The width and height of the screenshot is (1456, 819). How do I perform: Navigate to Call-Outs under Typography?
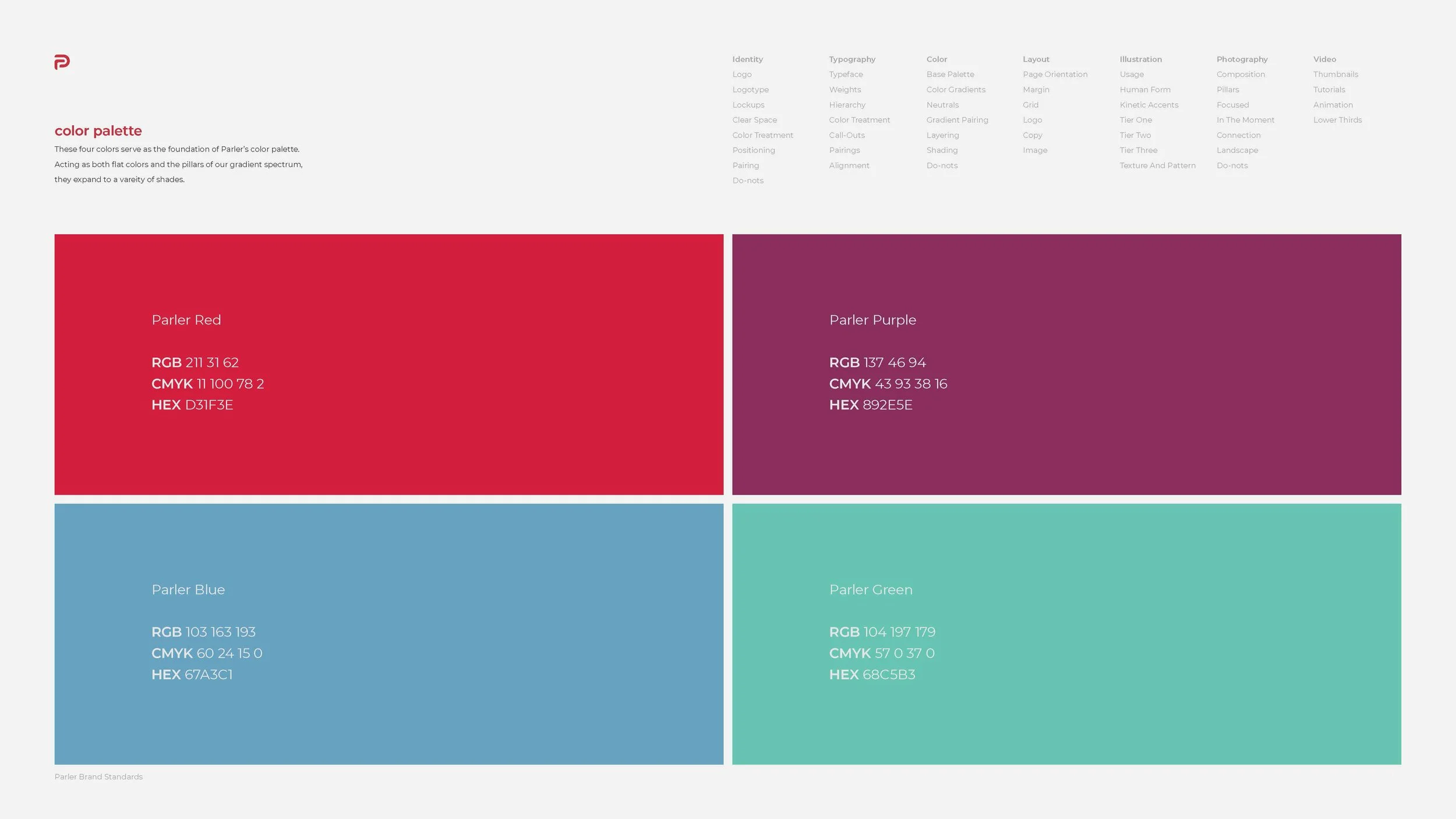tap(847, 135)
